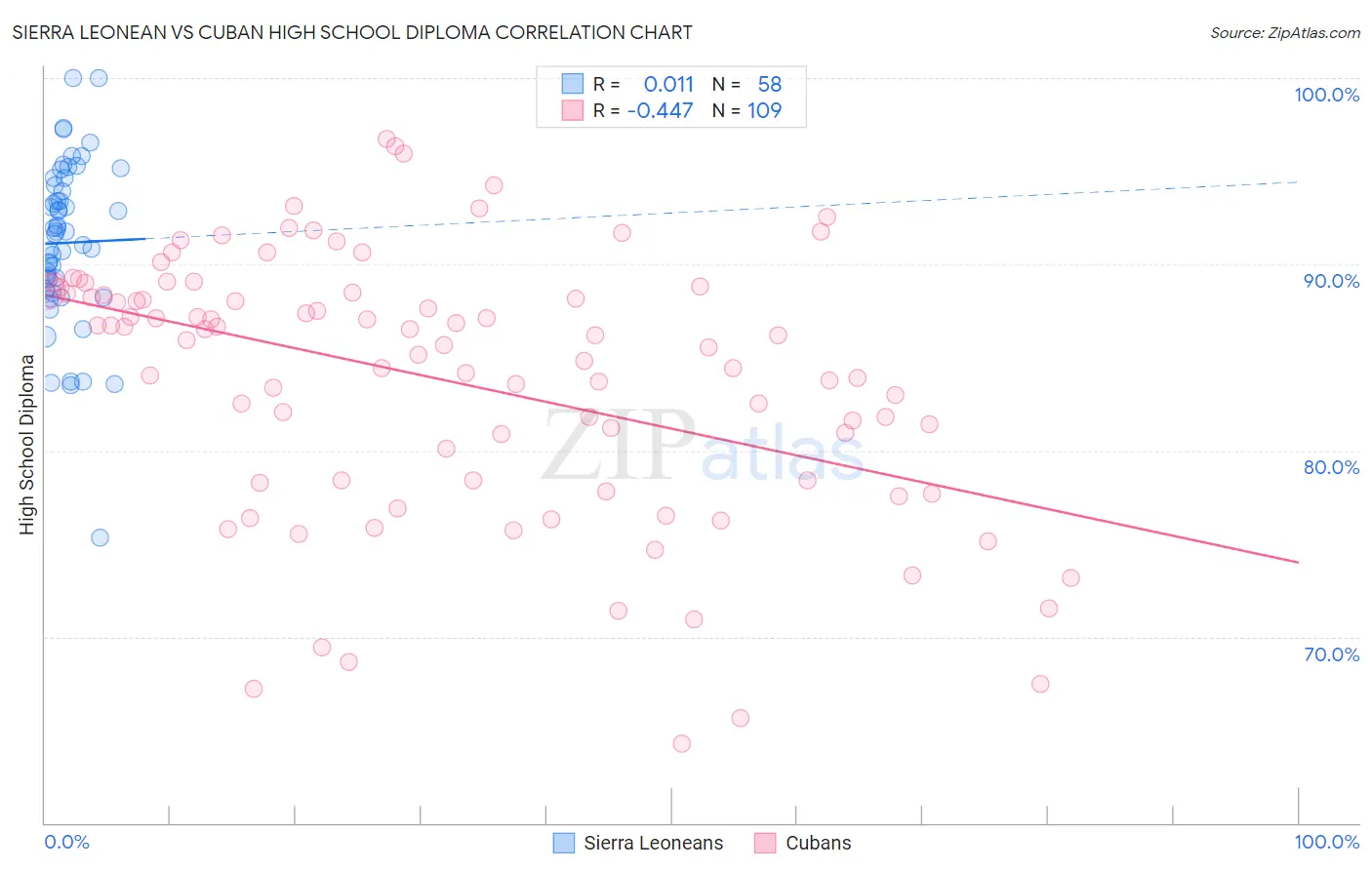Screen dimensions: 1372x870
Task: Click the 90.0% y-axis label
Action: [x=1331, y=281]
